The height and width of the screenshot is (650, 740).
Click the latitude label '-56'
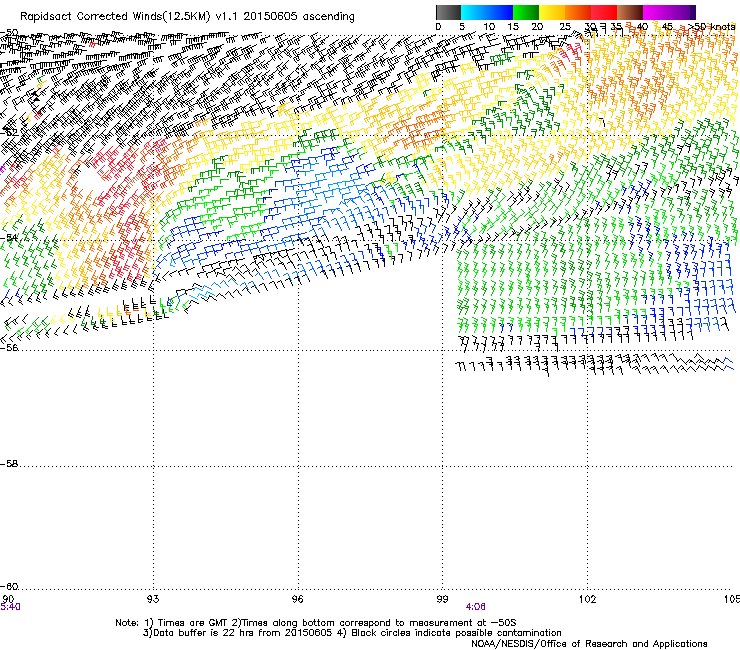(9, 348)
